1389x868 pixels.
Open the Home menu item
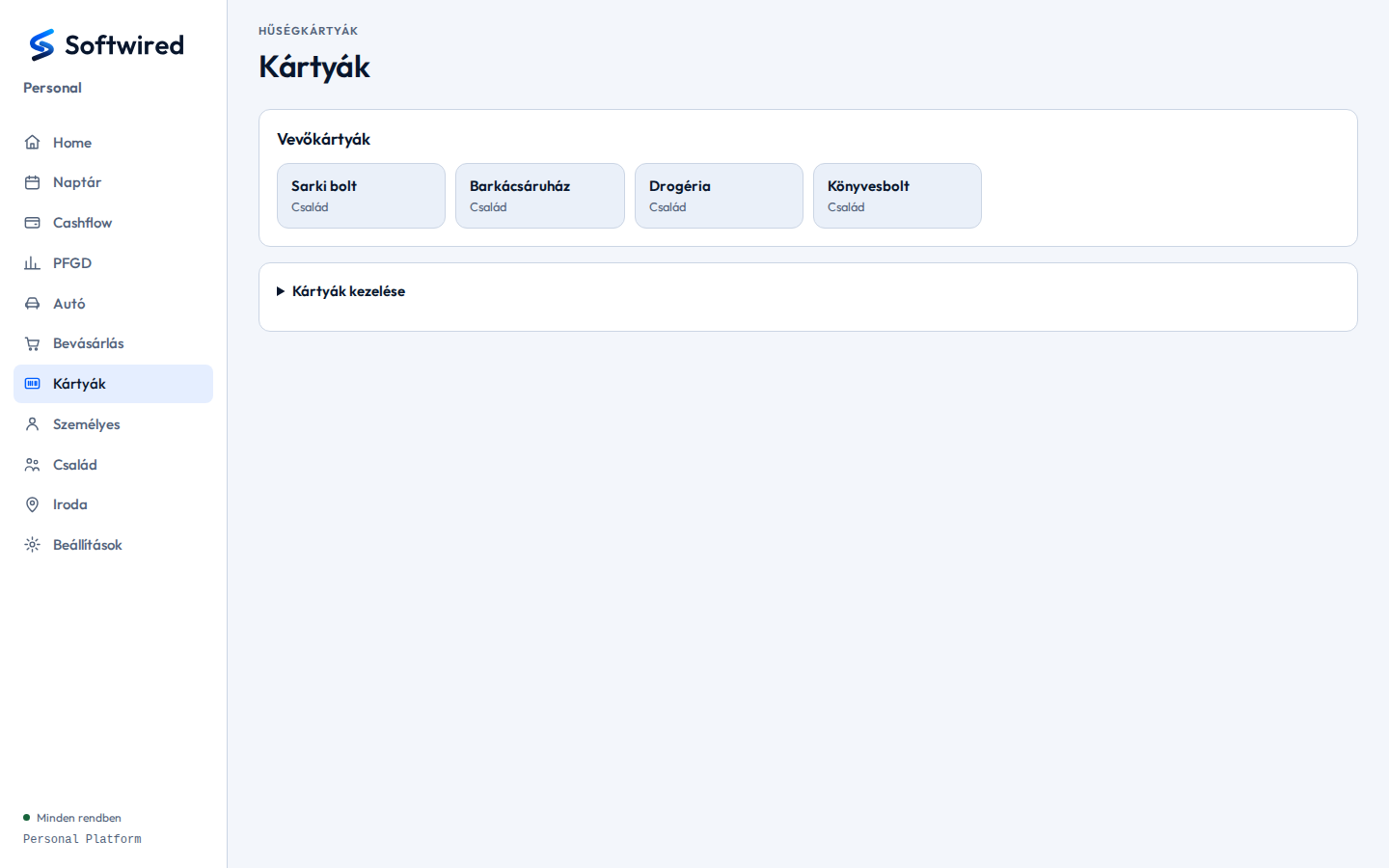pos(113,143)
